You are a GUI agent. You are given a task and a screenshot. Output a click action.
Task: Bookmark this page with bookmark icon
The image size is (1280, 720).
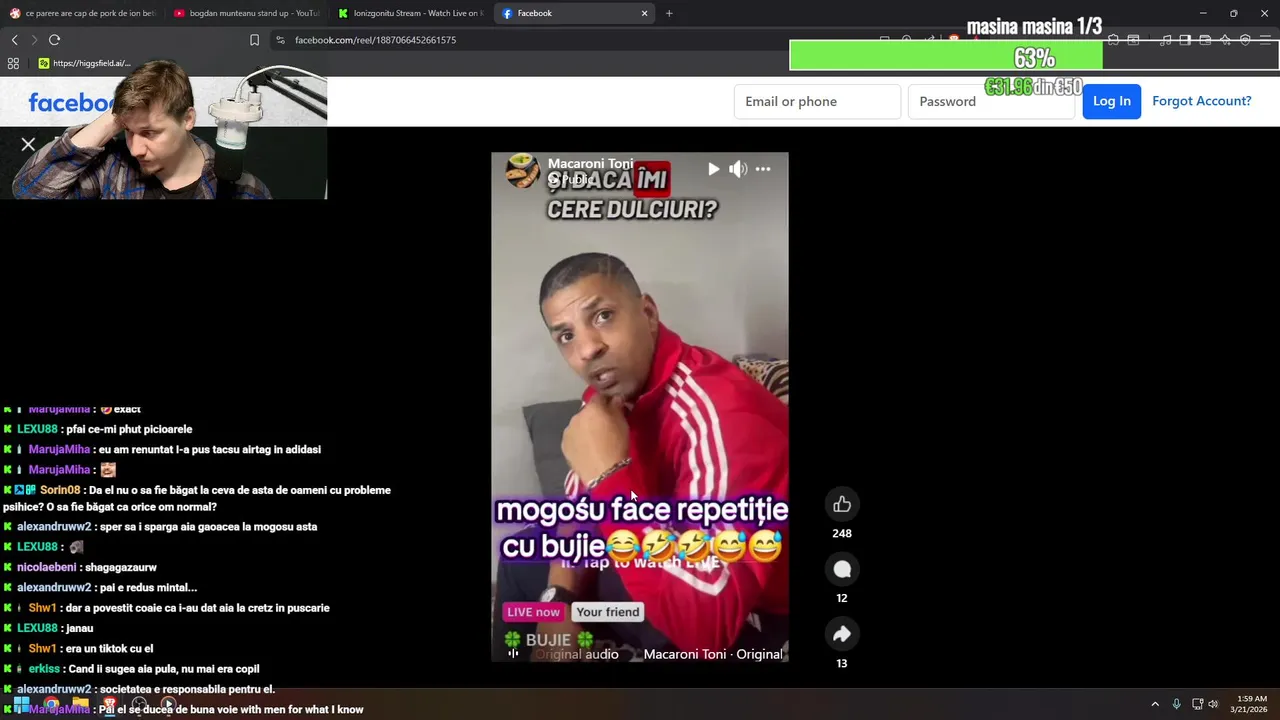coord(254,40)
